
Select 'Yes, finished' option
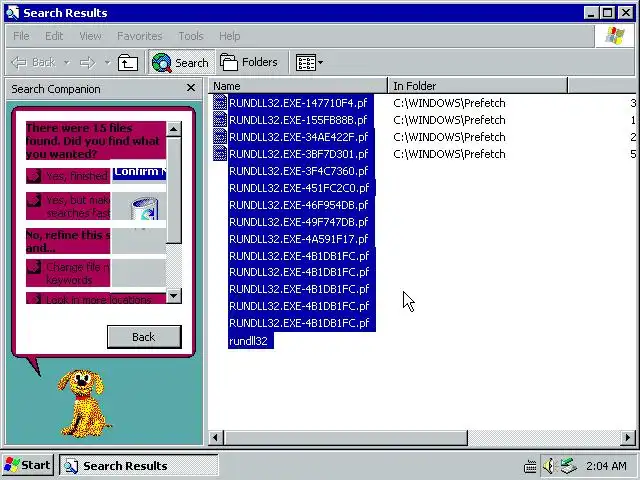(68, 176)
